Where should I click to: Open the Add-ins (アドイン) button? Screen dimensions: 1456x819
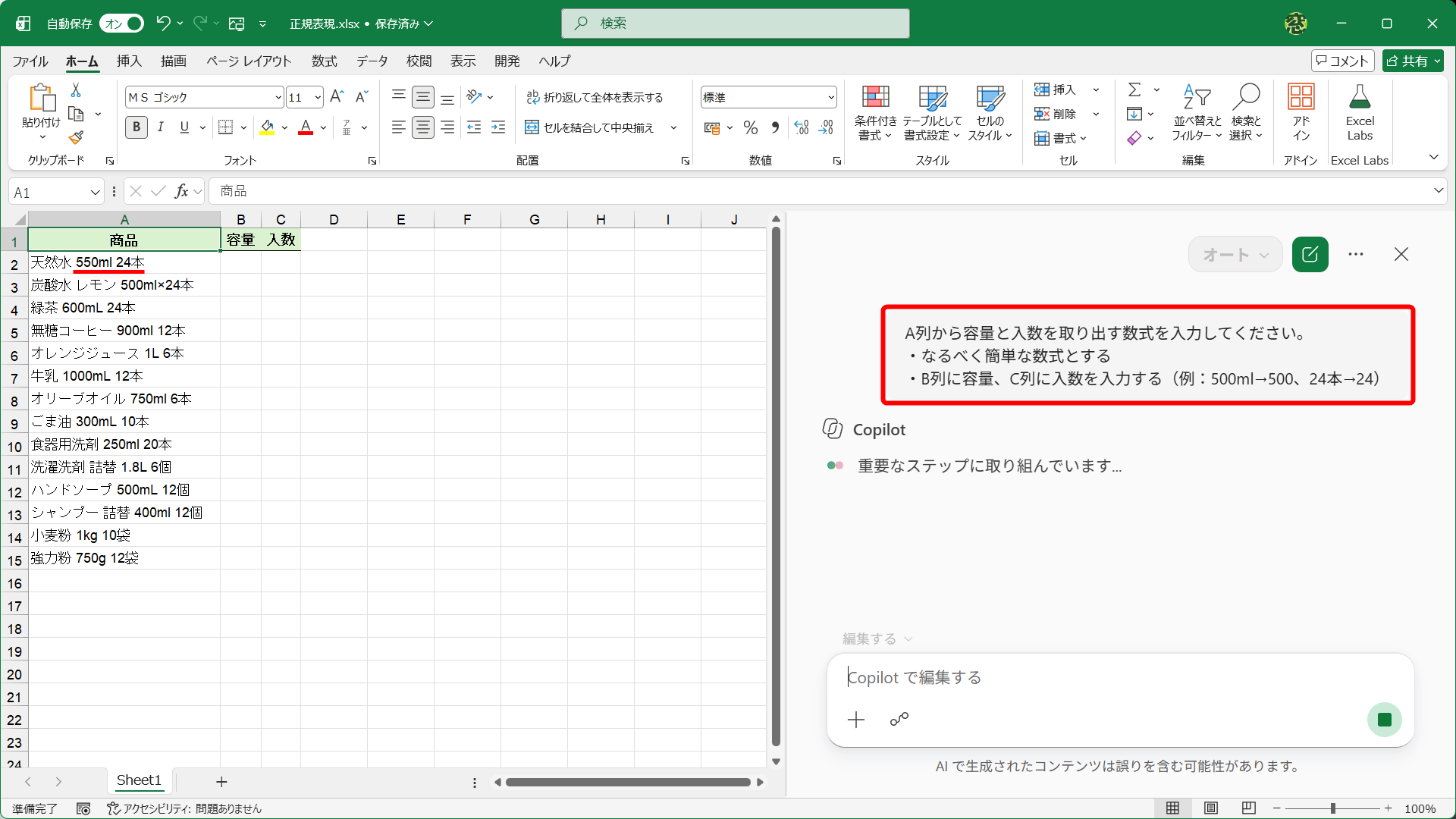pyautogui.click(x=1301, y=112)
